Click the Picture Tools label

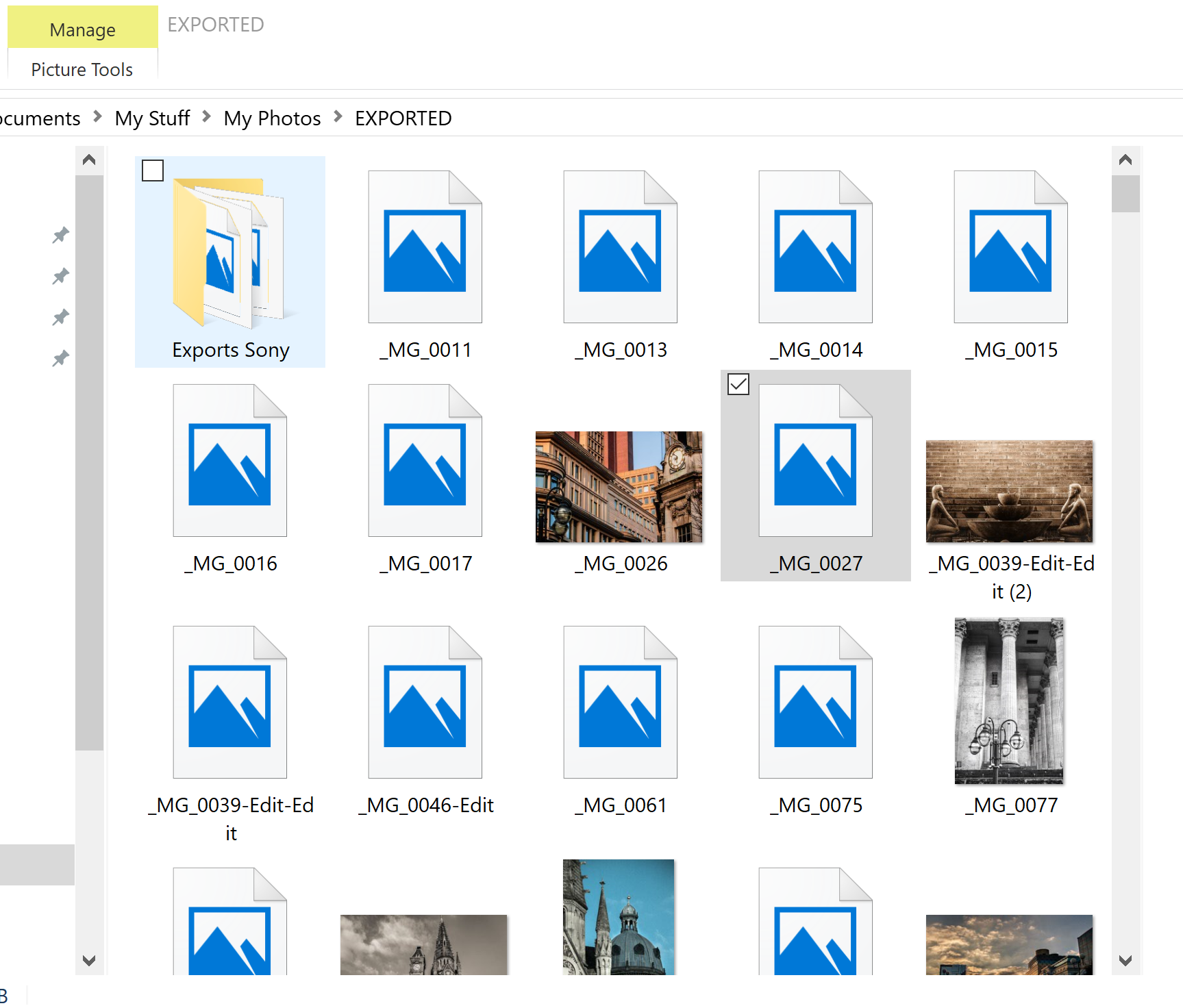pos(82,68)
